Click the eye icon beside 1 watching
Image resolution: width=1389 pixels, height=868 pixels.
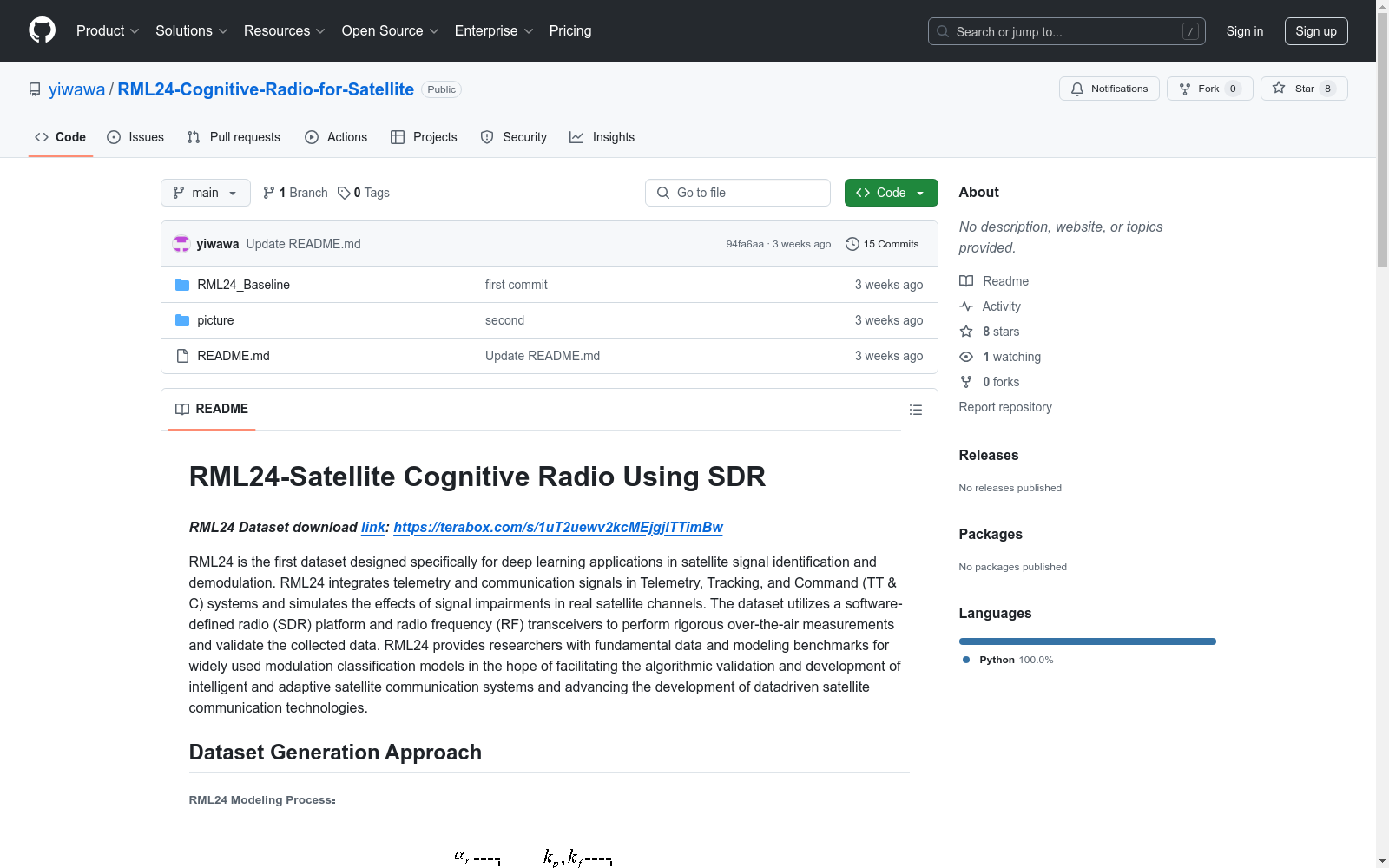966,357
